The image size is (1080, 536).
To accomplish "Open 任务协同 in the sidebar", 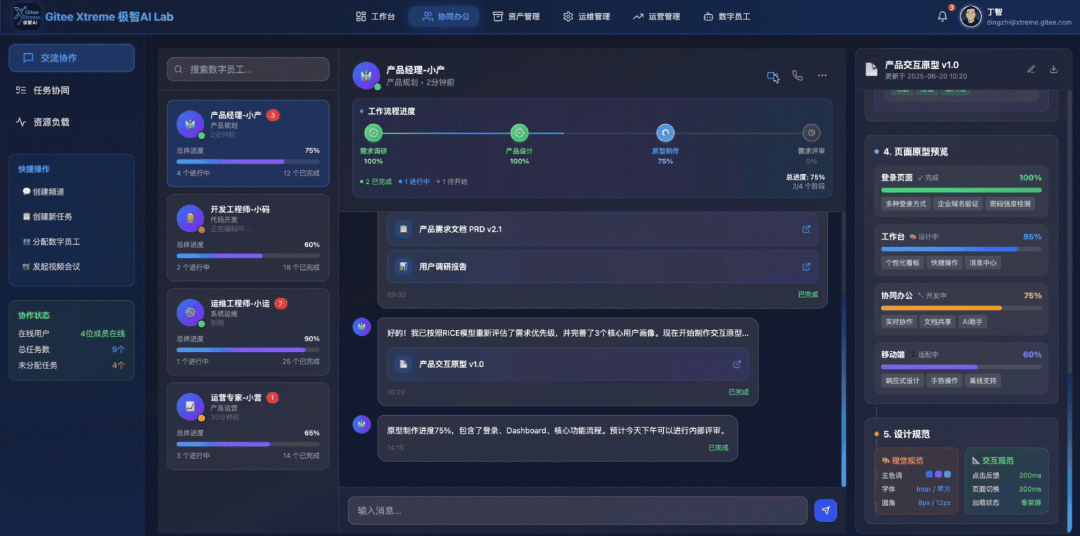I will pos(72,90).
